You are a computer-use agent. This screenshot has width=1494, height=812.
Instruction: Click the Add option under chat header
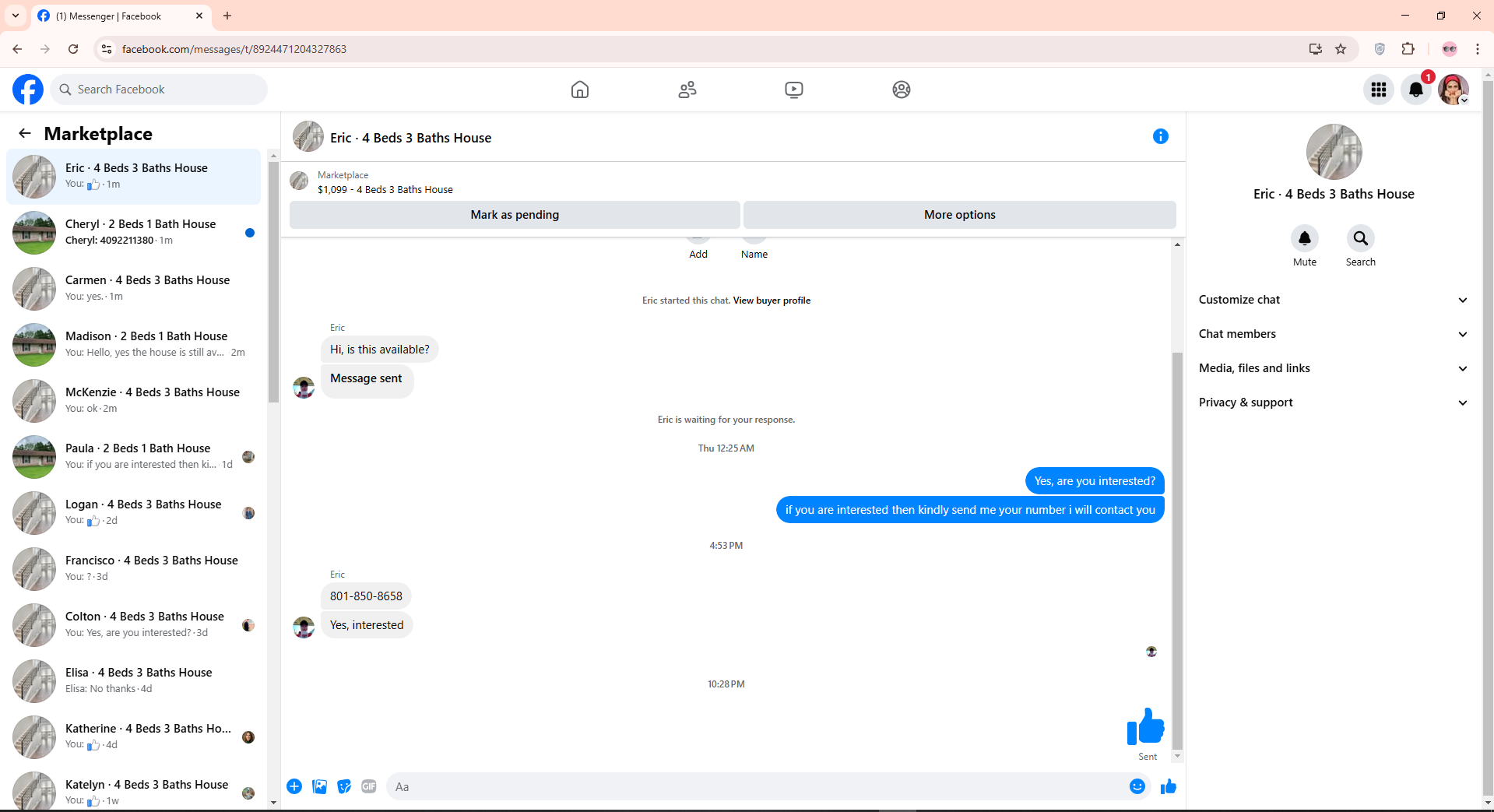point(698,255)
